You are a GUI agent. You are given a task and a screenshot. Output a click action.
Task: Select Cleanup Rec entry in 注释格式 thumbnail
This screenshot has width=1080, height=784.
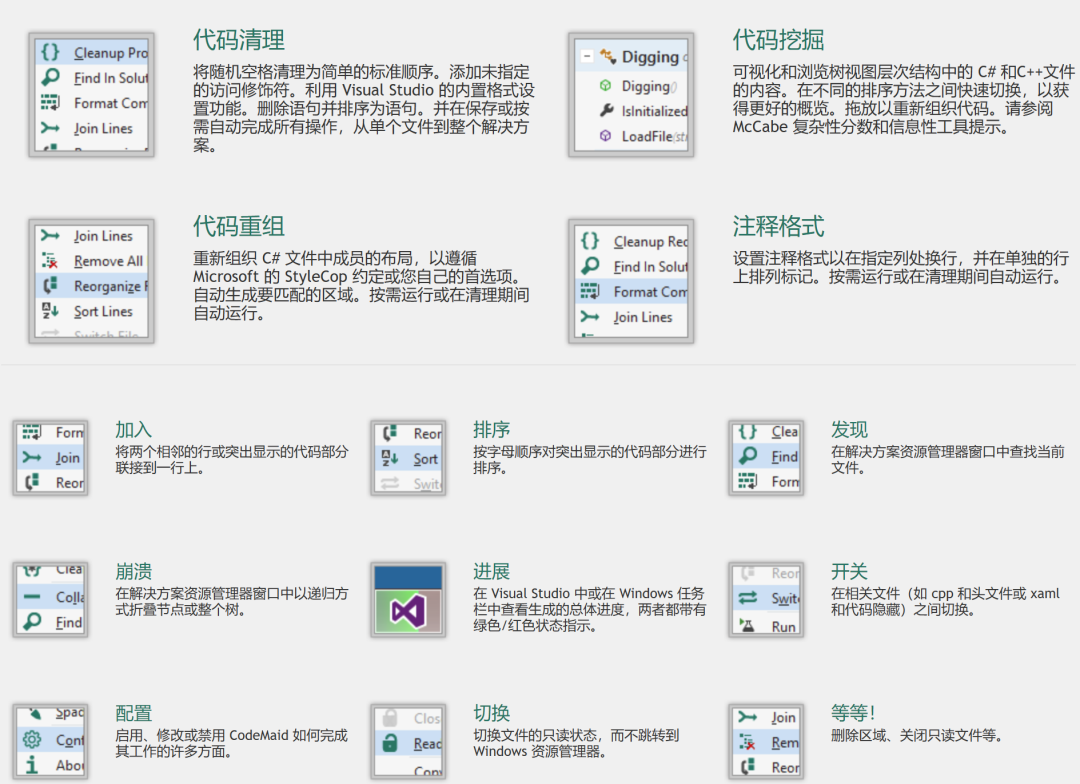point(632,241)
